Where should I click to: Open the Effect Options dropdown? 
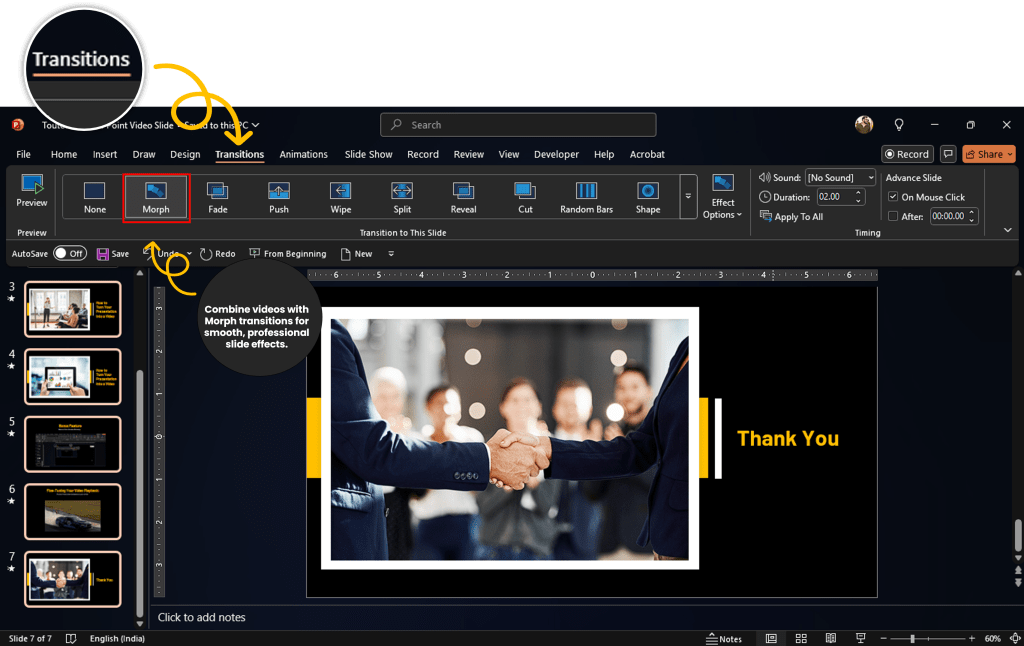(723, 196)
